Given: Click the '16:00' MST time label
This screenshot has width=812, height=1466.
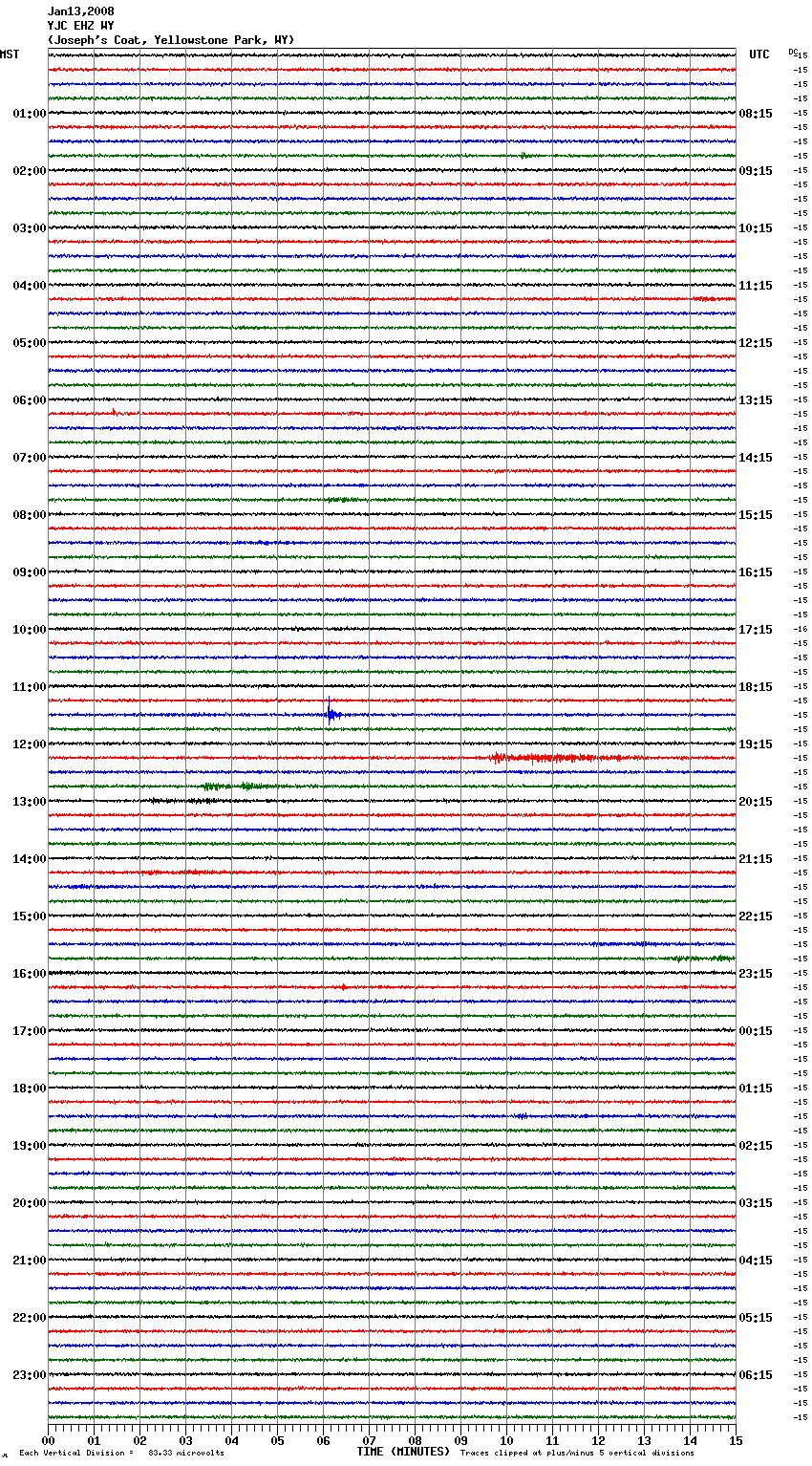Looking at the screenshot, I should click(30, 974).
